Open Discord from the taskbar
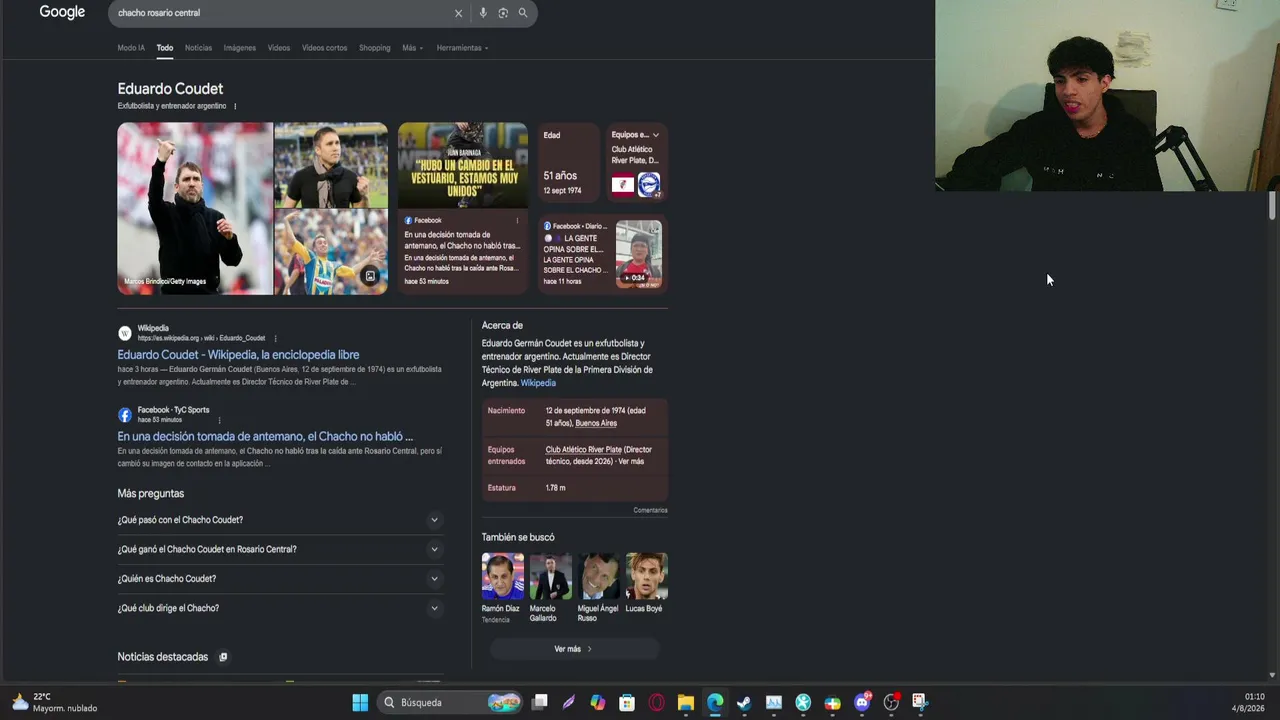The width and height of the screenshot is (1280, 720). point(862,702)
